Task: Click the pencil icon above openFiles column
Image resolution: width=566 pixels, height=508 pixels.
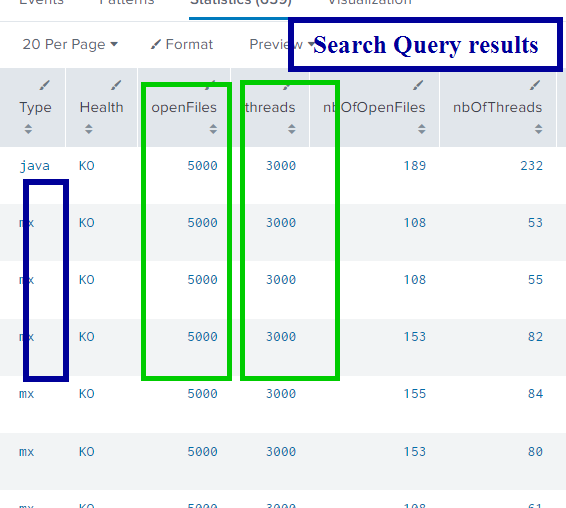Action: (x=210, y=85)
